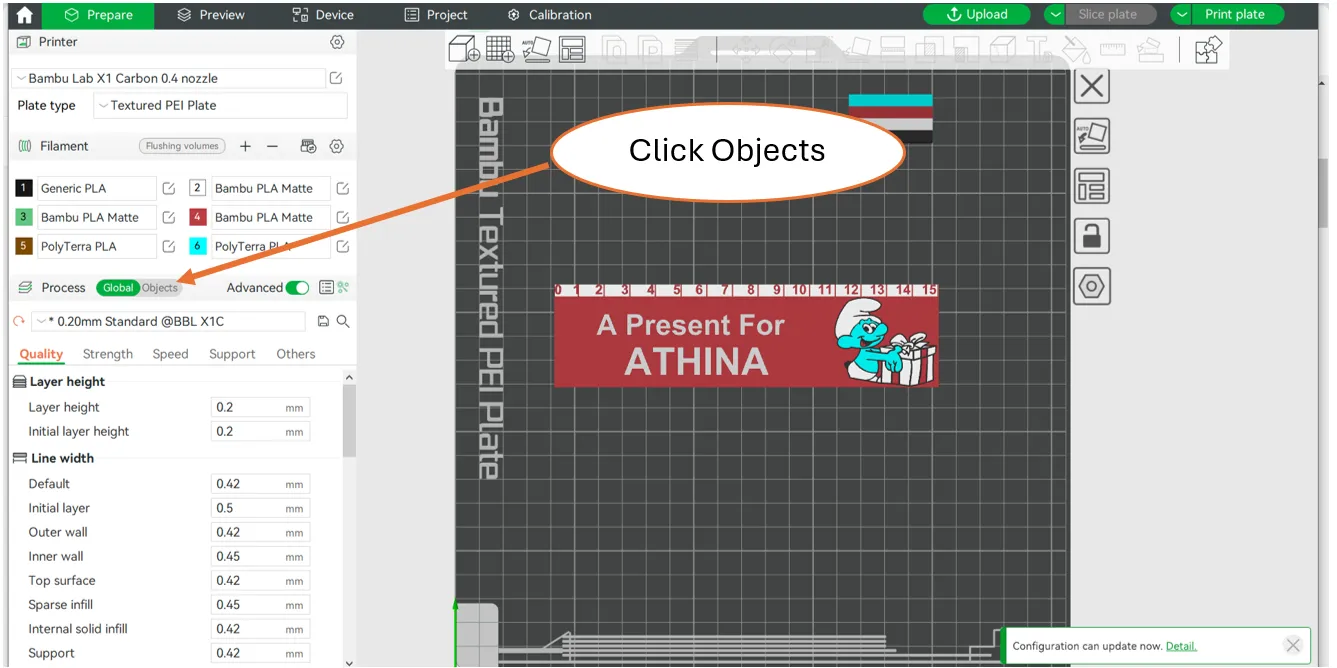This screenshot has height=668, width=1337.
Task: Click the compare presets icon
Action: (x=343, y=288)
